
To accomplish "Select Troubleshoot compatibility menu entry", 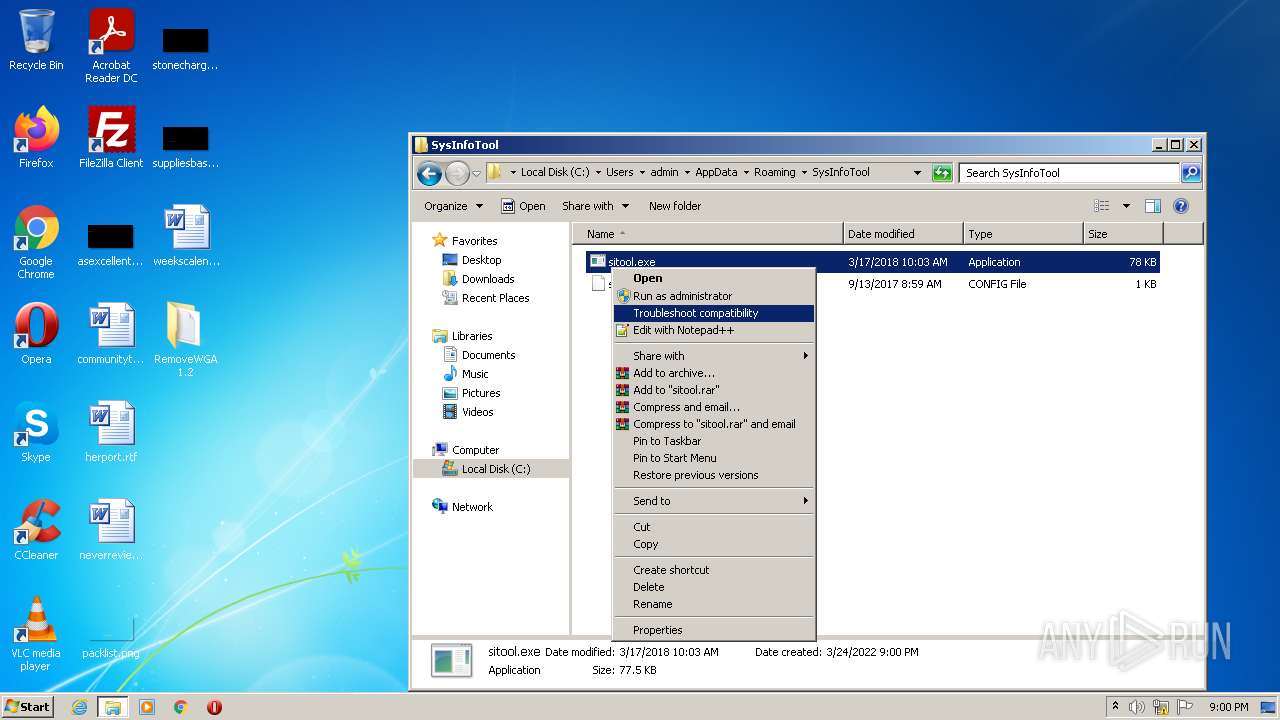I will [714, 313].
